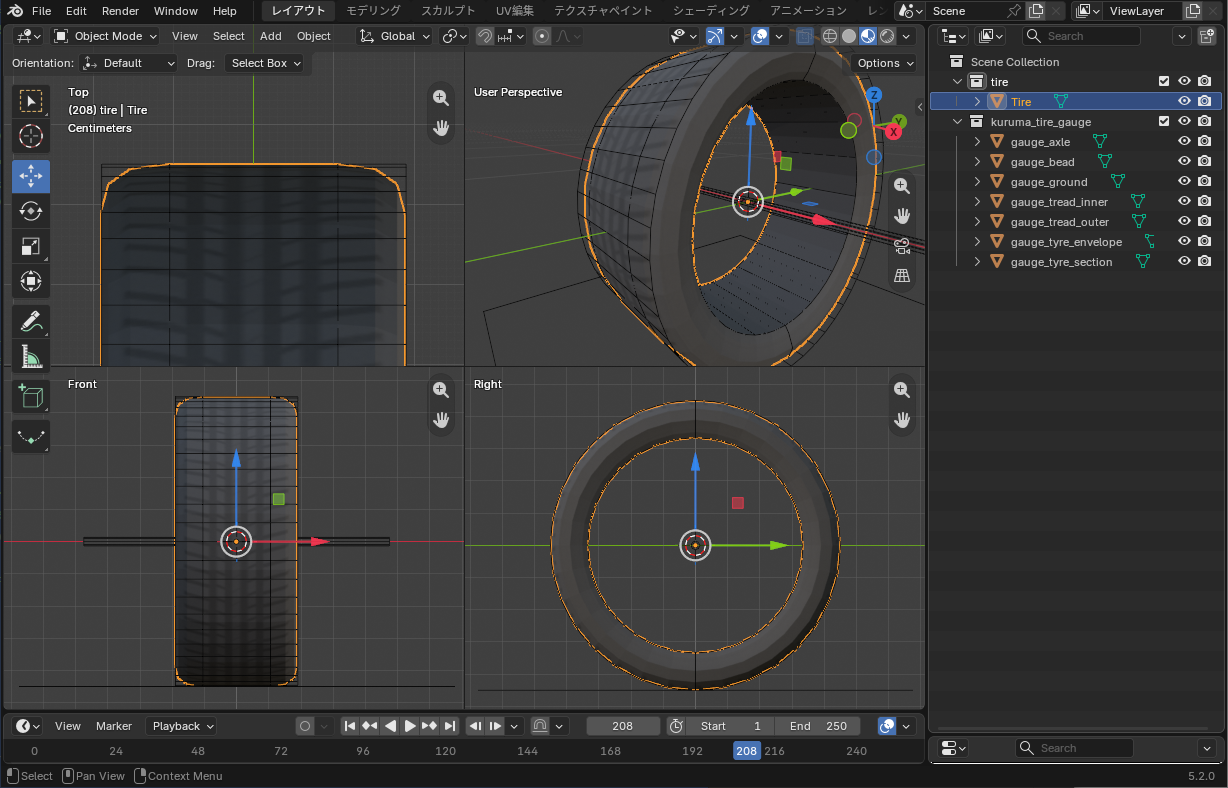Viewport: 1228px width, 788px height.
Task: Click pan hand icon in Top viewport
Action: click(441, 127)
